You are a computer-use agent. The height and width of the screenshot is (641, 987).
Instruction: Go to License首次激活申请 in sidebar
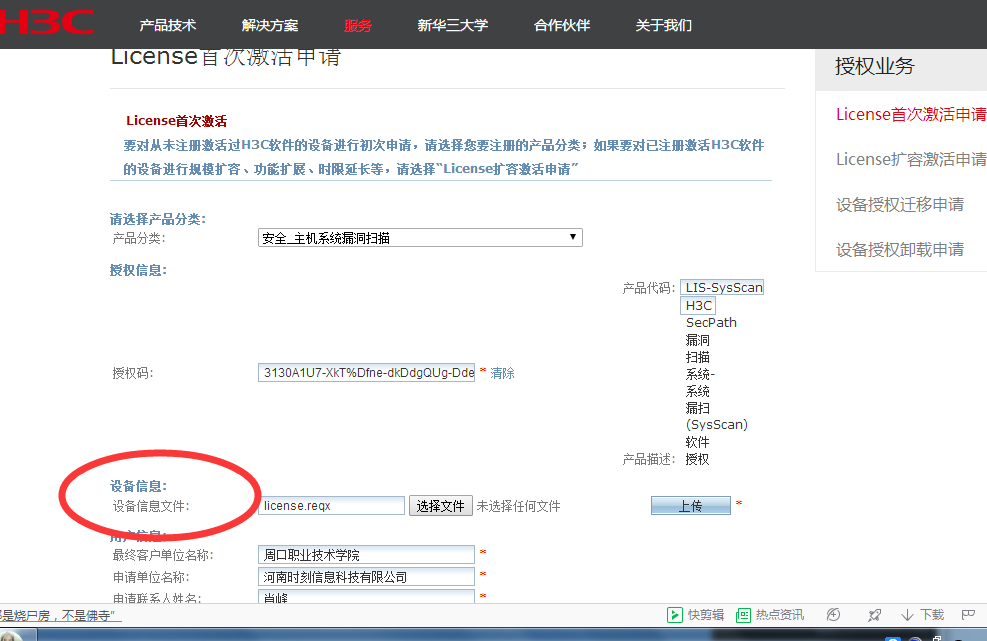coord(911,114)
